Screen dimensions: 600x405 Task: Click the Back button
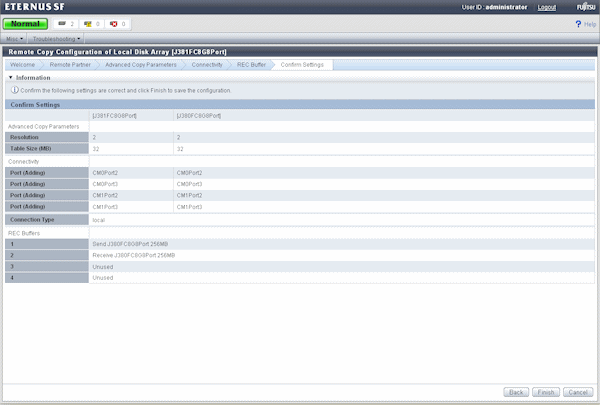coord(516,392)
